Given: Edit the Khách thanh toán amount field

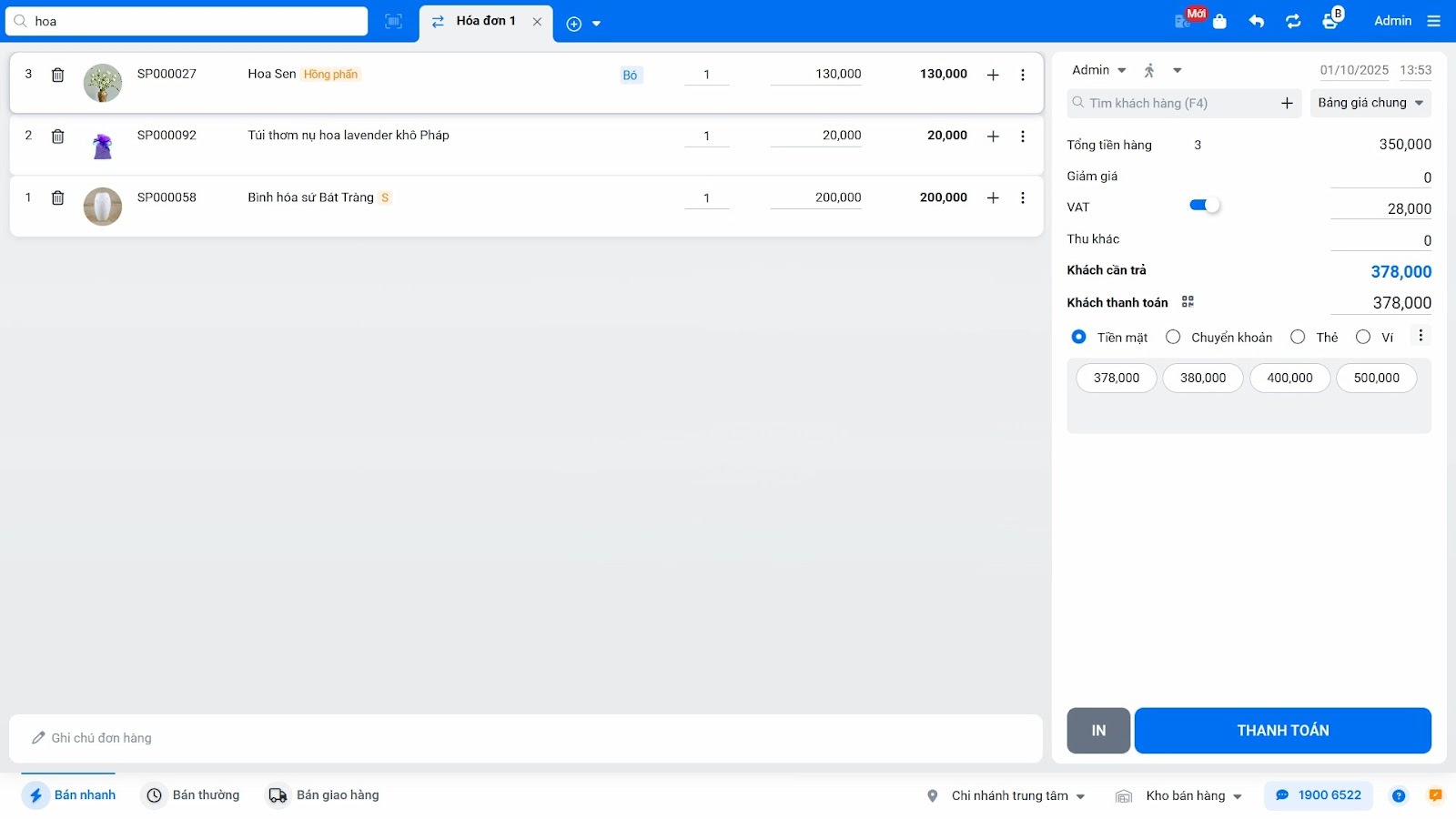Looking at the screenshot, I should (x=1381, y=303).
